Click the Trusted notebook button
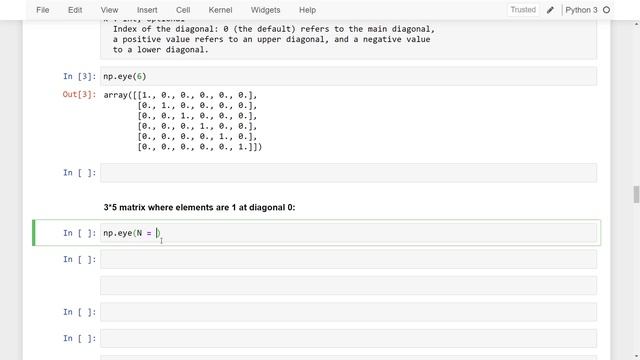Viewport: 640px width, 360px height. 523,10
